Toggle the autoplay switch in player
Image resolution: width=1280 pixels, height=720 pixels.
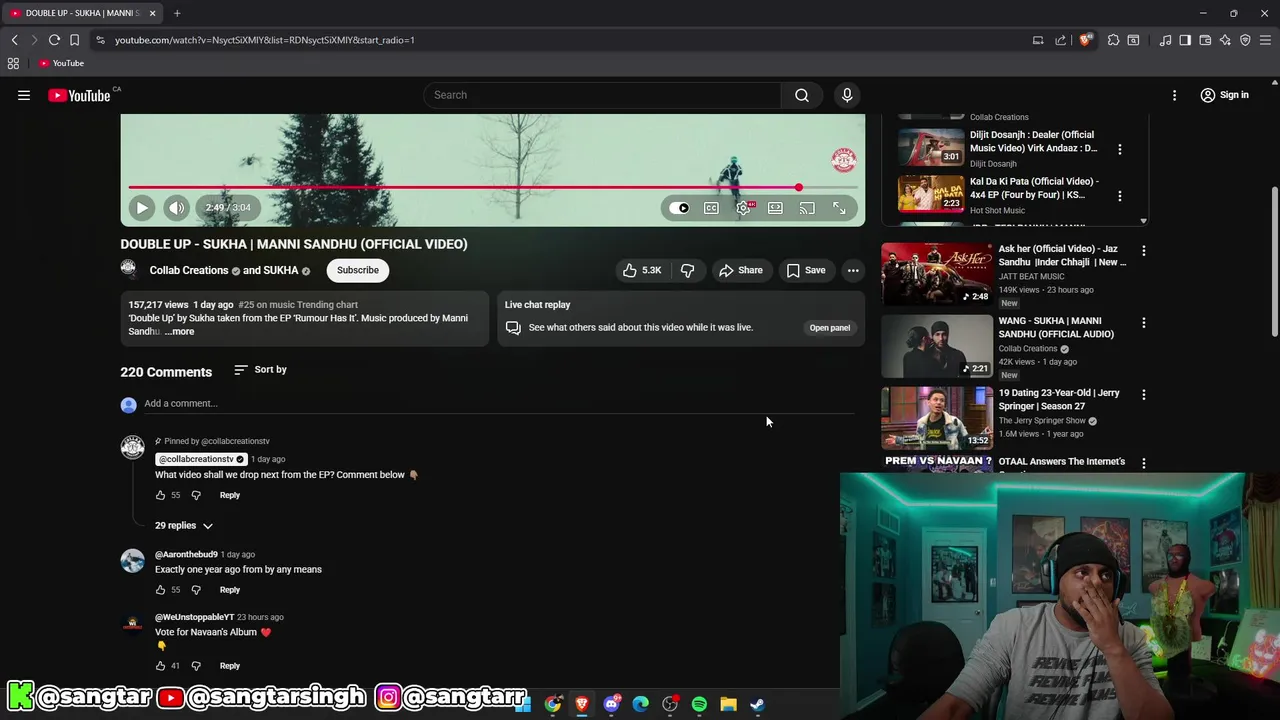[x=680, y=208]
